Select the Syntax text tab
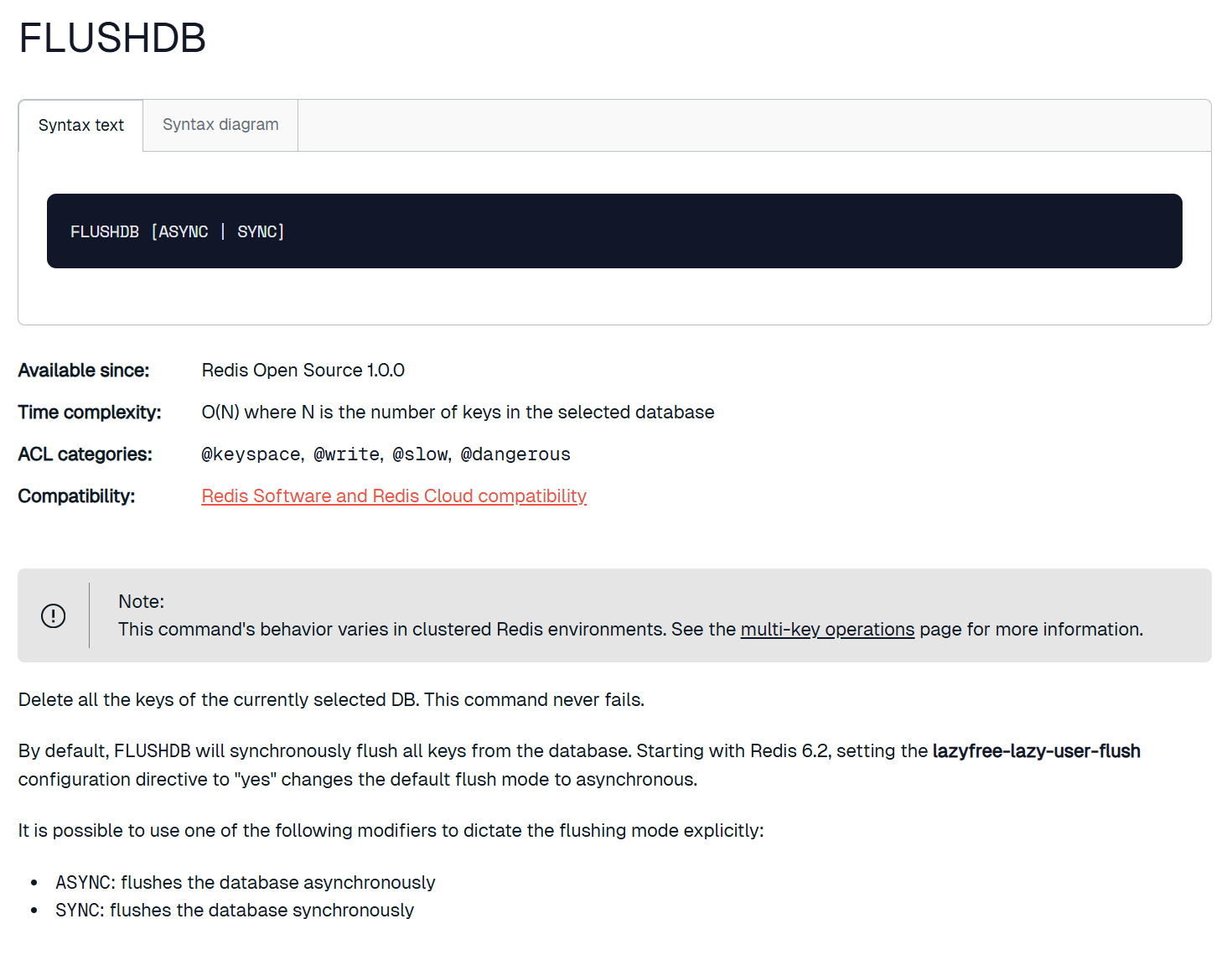 click(x=80, y=126)
